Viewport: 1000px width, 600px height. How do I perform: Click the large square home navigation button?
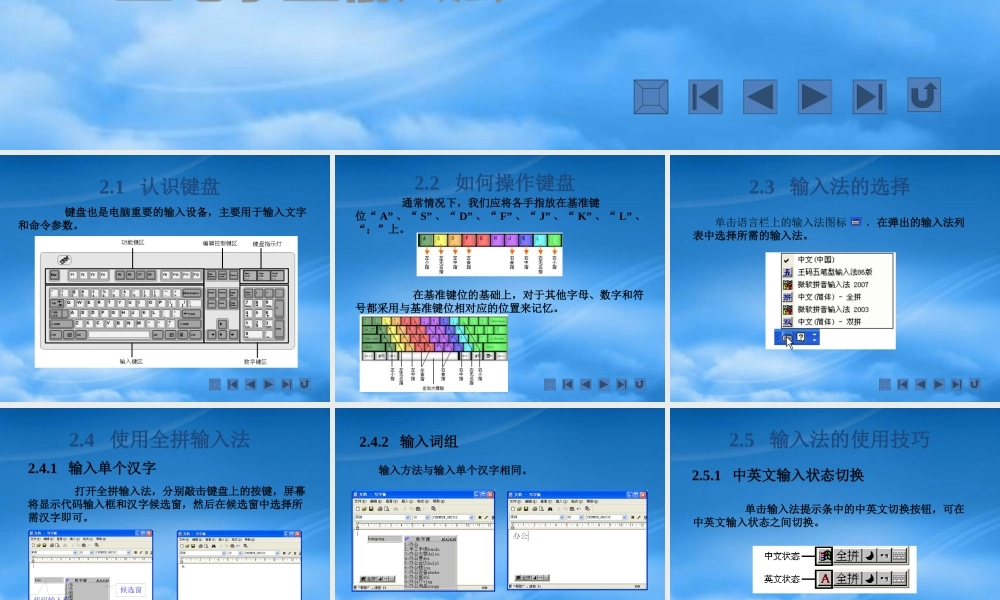point(651,97)
